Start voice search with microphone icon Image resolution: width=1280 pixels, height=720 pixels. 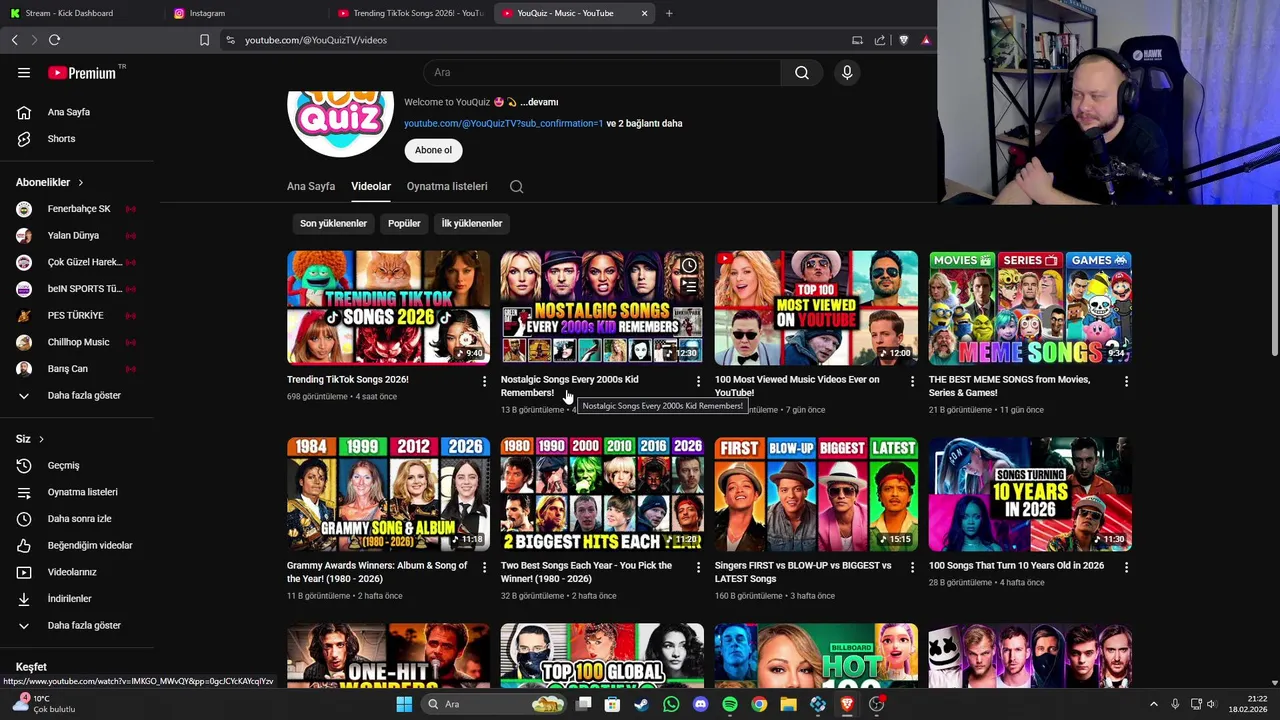click(847, 72)
